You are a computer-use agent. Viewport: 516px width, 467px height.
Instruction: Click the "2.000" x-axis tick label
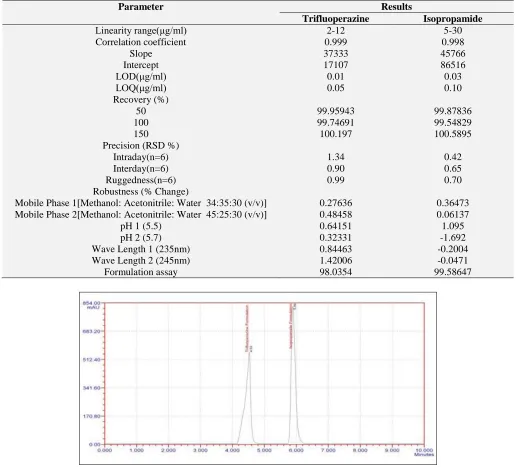[168, 451]
